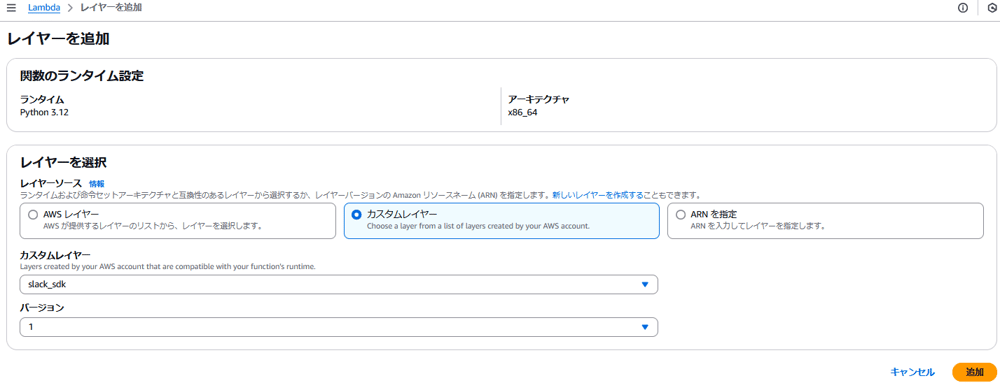1000x390 pixels.
Task: Open the hamburger navigation menu
Action: (x=11, y=8)
